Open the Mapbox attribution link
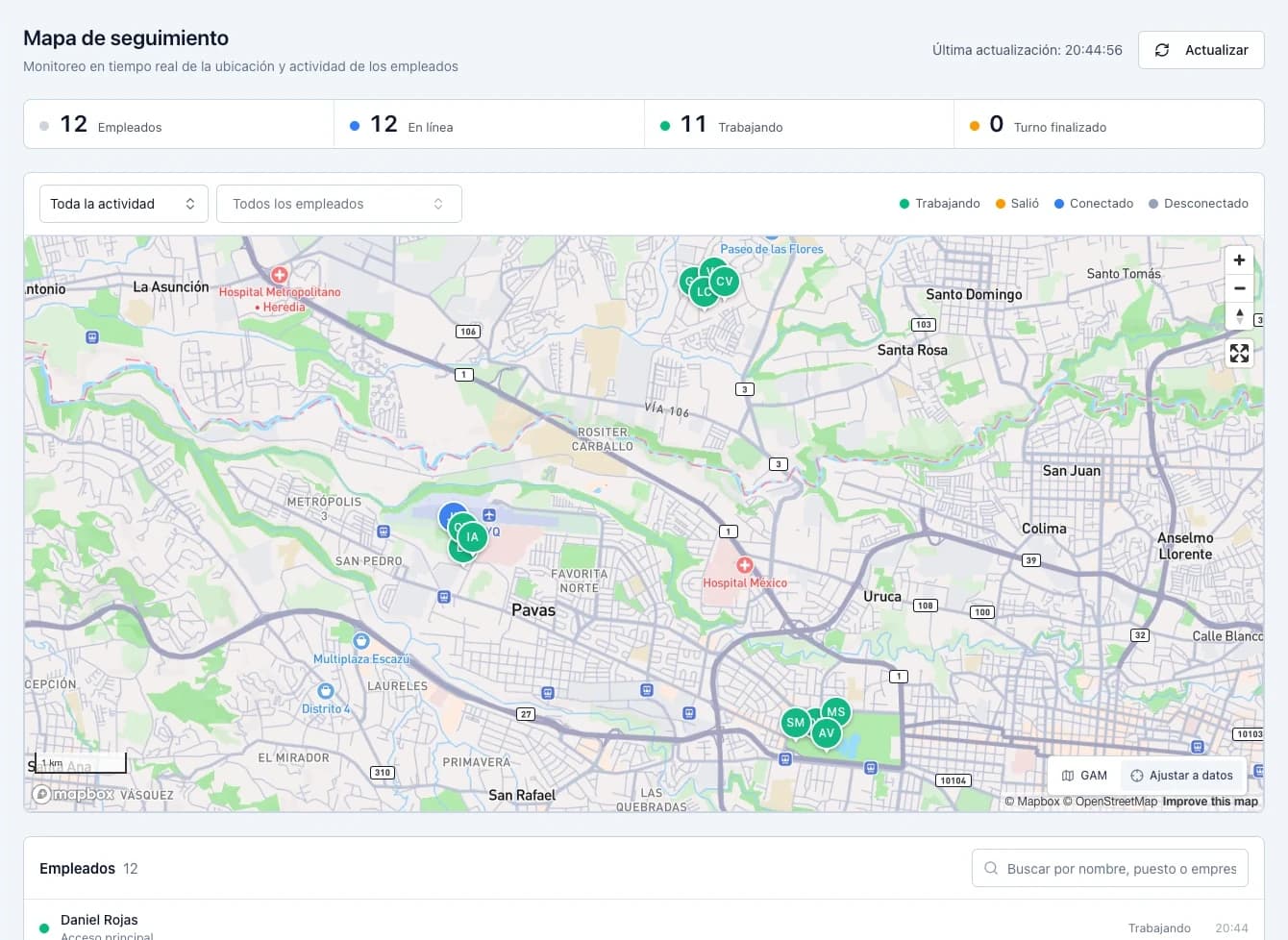Image resolution: width=1288 pixels, height=940 pixels. 1032,802
